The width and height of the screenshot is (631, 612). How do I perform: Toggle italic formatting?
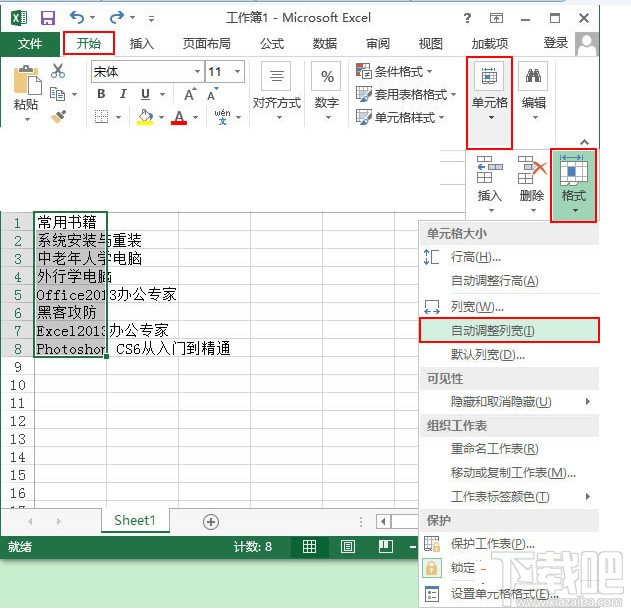coord(123,94)
